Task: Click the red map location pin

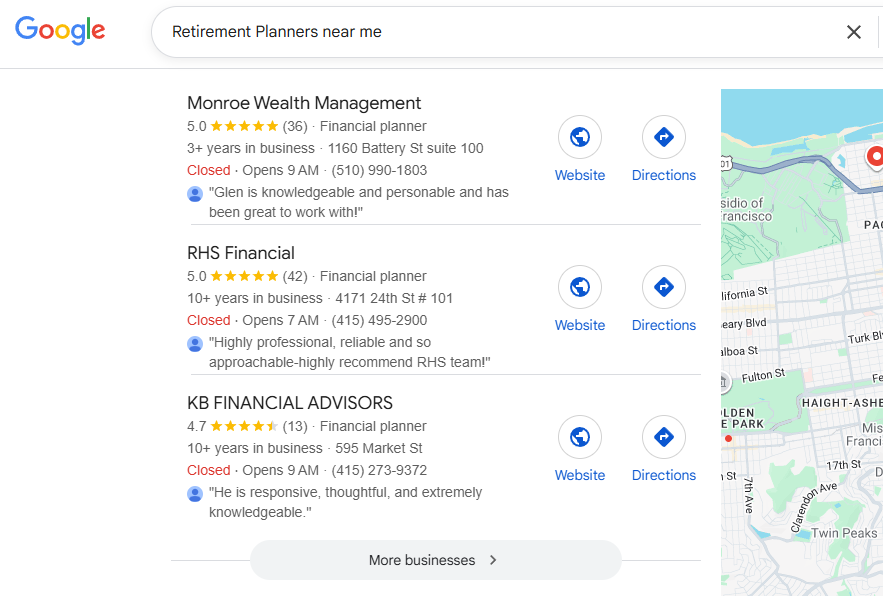Action: point(876,156)
